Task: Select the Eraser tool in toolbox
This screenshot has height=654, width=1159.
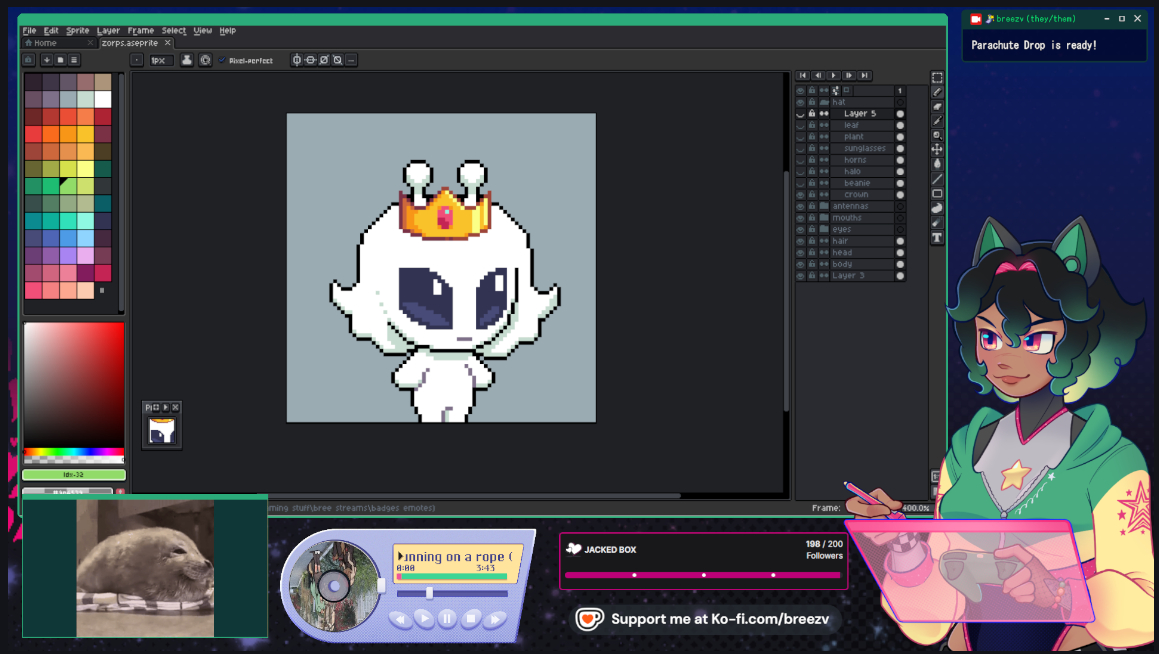Action: [937, 106]
